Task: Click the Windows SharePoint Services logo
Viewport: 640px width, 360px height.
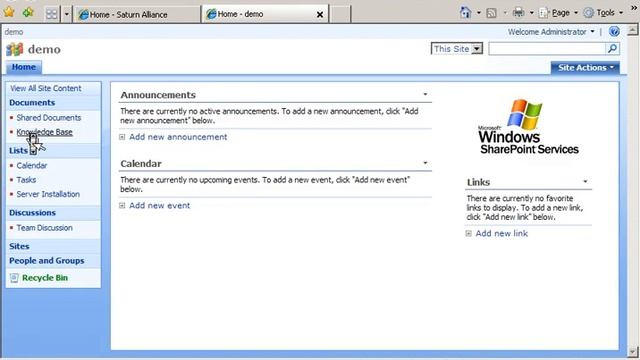Action: click(529, 127)
